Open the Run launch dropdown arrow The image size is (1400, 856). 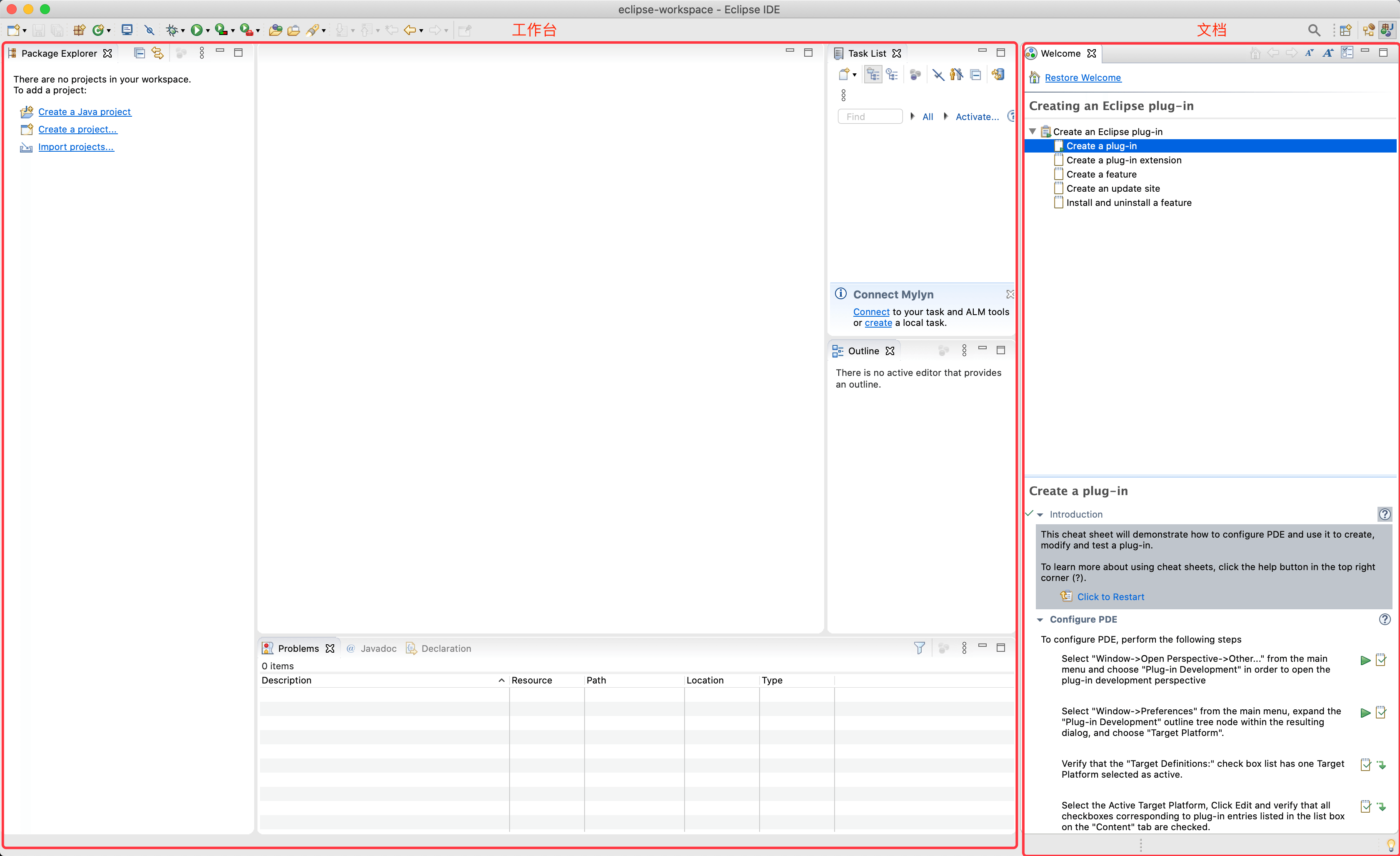pos(208,31)
